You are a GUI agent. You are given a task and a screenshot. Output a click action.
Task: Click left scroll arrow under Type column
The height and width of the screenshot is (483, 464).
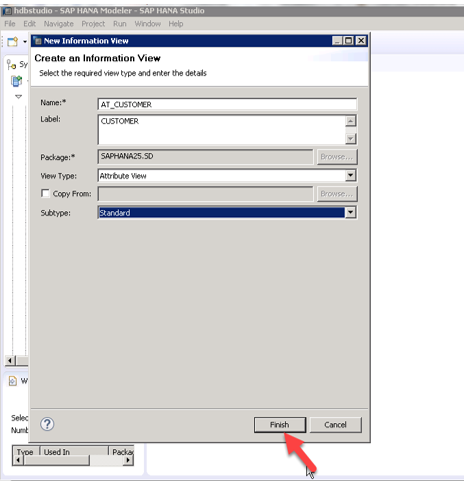[x=18, y=460]
